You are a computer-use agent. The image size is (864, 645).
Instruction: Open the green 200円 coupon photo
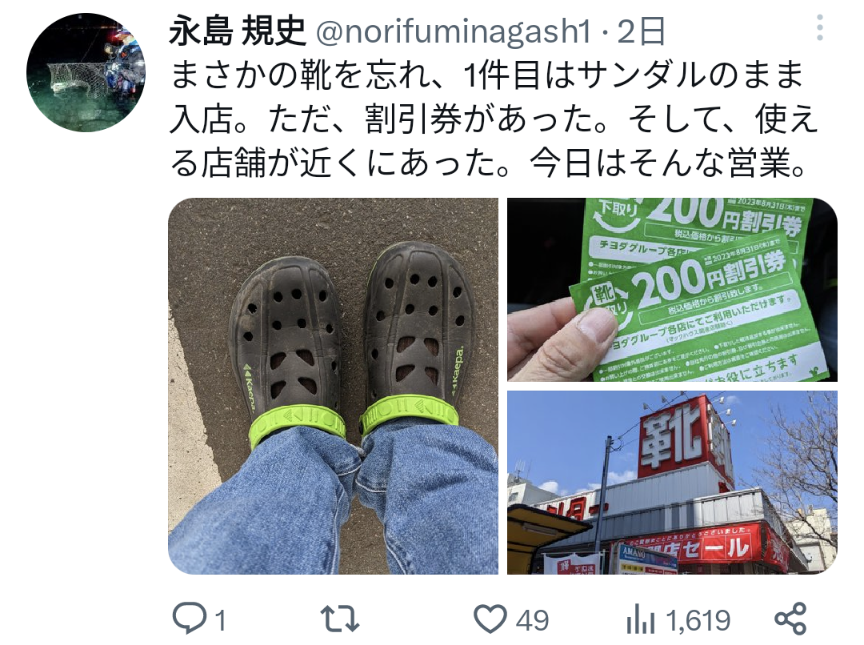pos(672,290)
